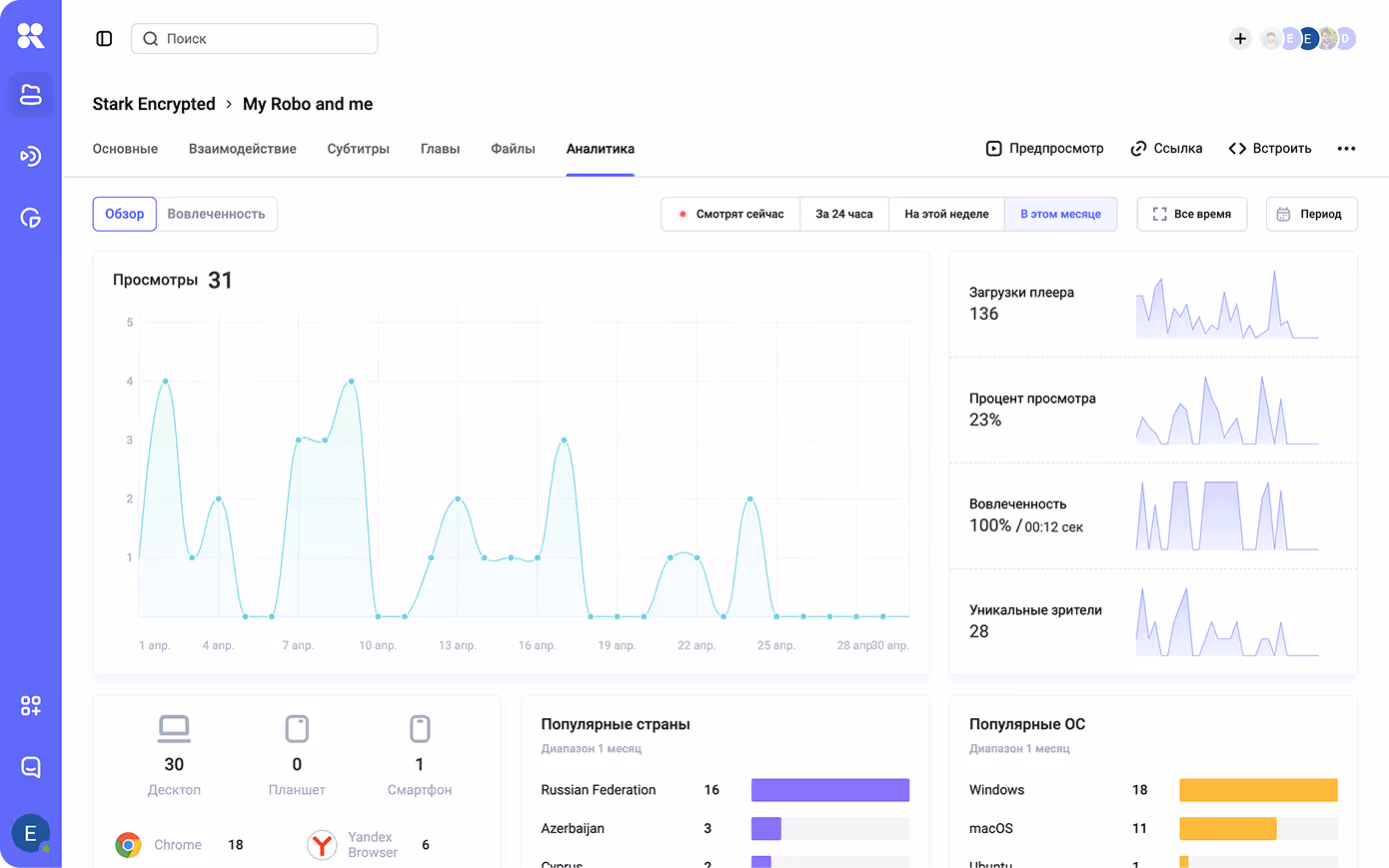The height and width of the screenshot is (868, 1389).
Task: Click the Встроить button
Action: pos(1270,149)
